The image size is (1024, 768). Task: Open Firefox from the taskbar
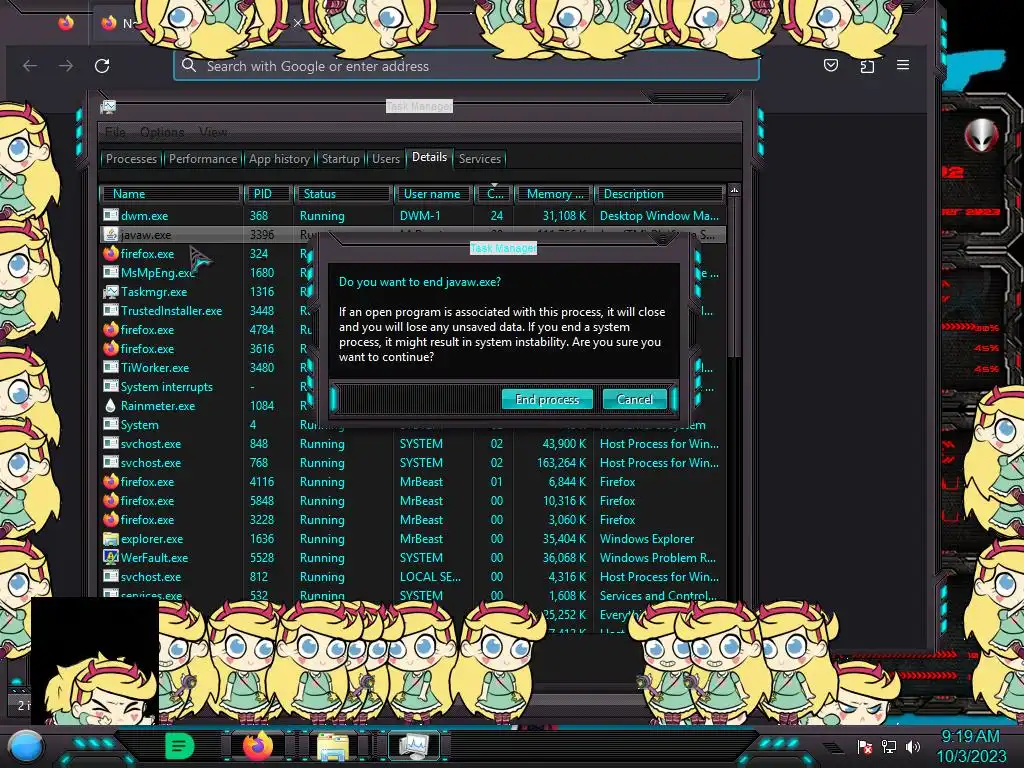point(258,746)
